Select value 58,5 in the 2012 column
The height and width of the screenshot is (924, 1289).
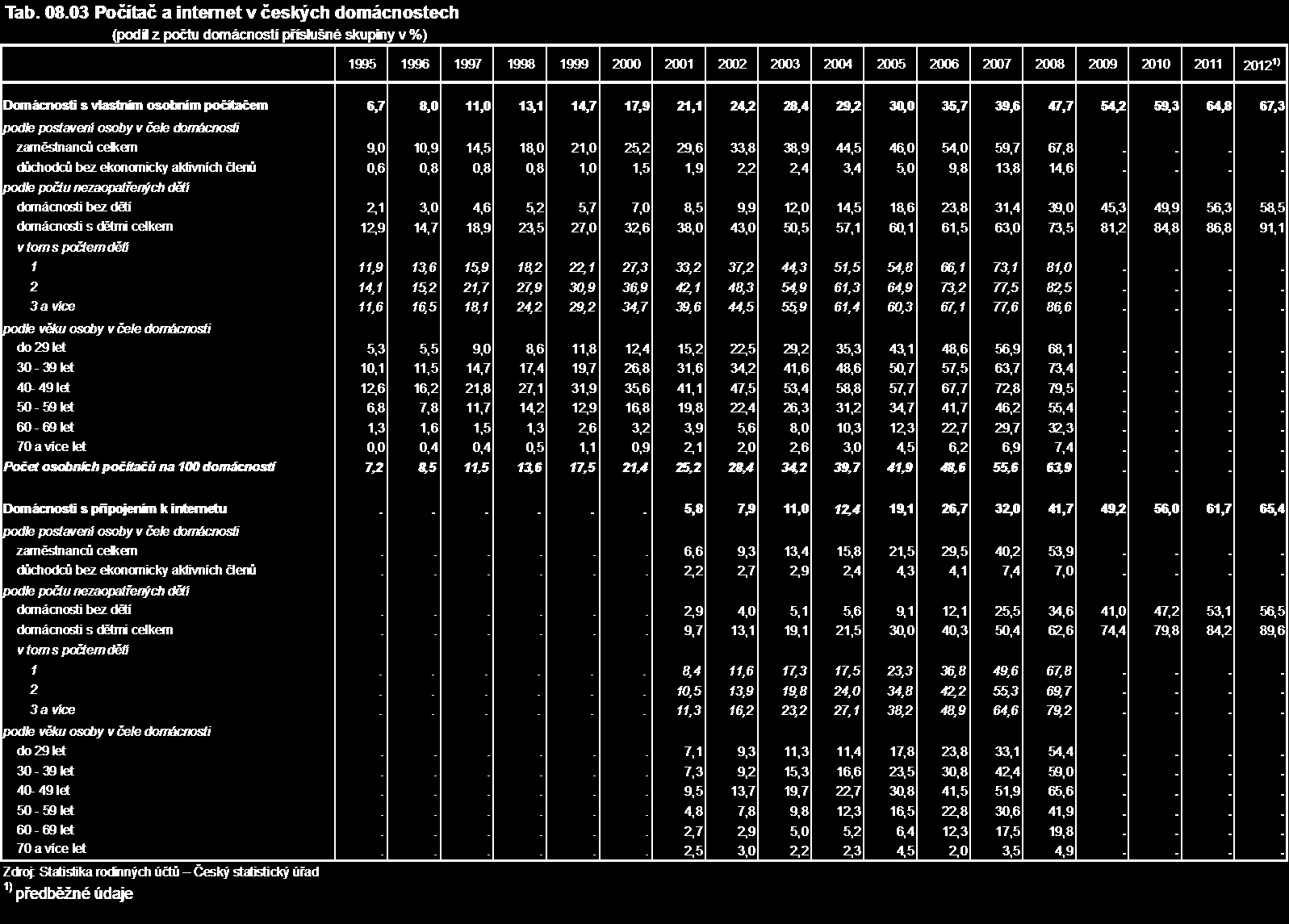point(1272,208)
